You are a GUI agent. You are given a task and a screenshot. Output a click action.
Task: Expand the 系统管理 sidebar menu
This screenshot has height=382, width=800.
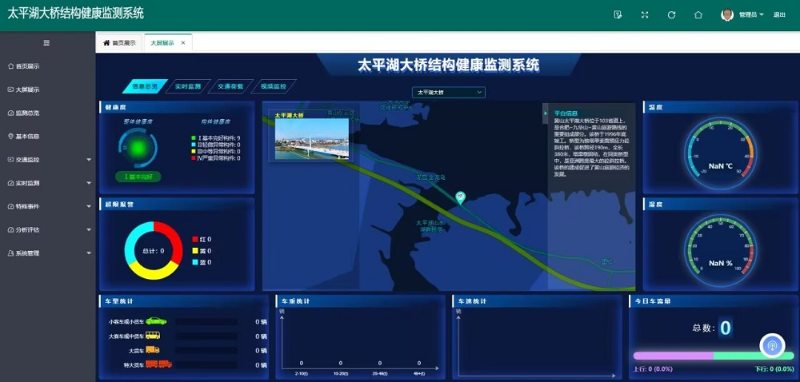[x=48, y=253]
